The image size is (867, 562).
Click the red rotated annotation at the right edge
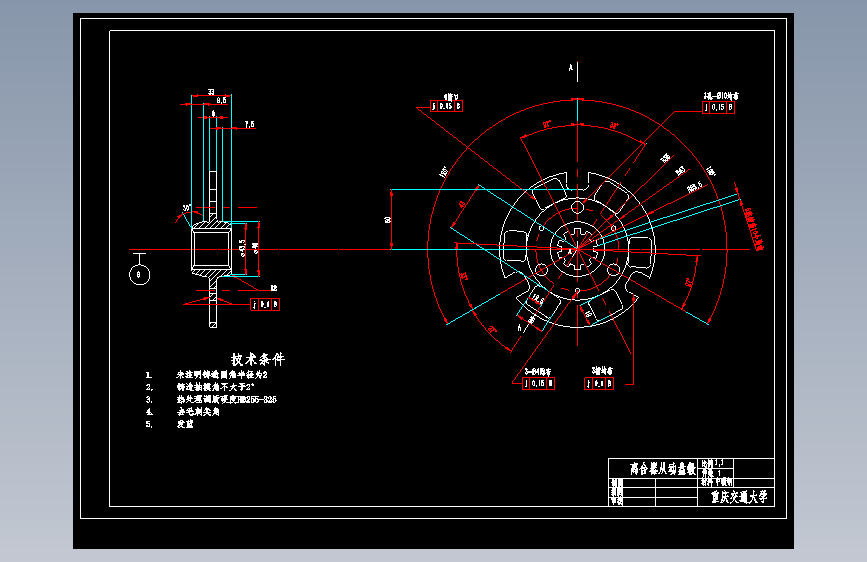[755, 229]
